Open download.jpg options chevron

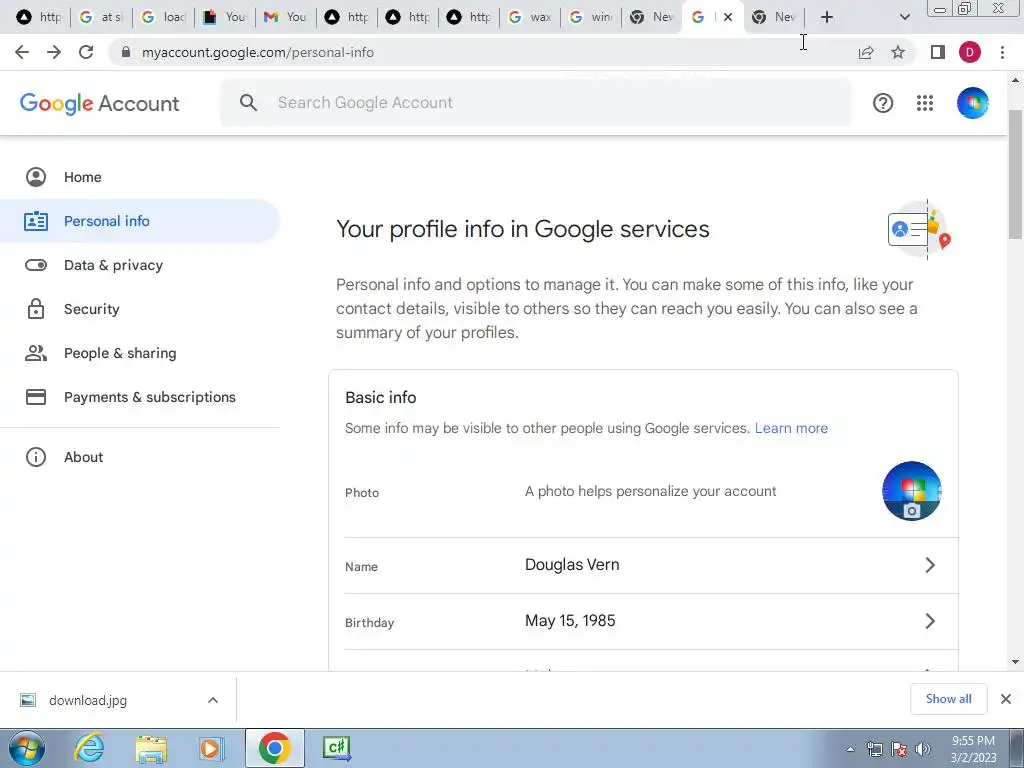(213, 700)
